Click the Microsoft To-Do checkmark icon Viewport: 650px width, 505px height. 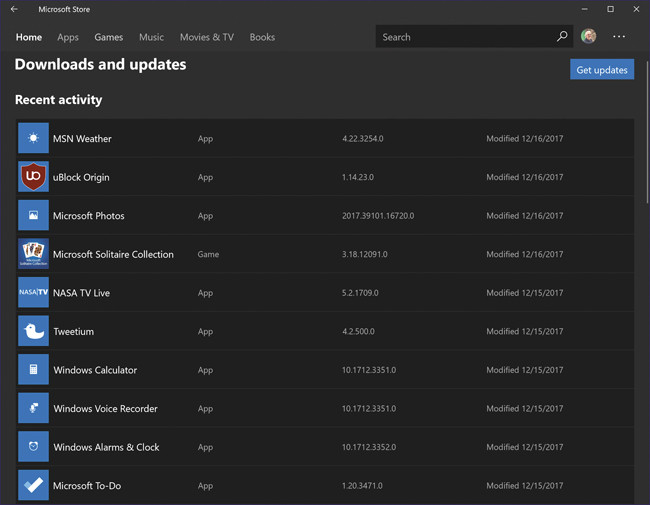[x=33, y=485]
